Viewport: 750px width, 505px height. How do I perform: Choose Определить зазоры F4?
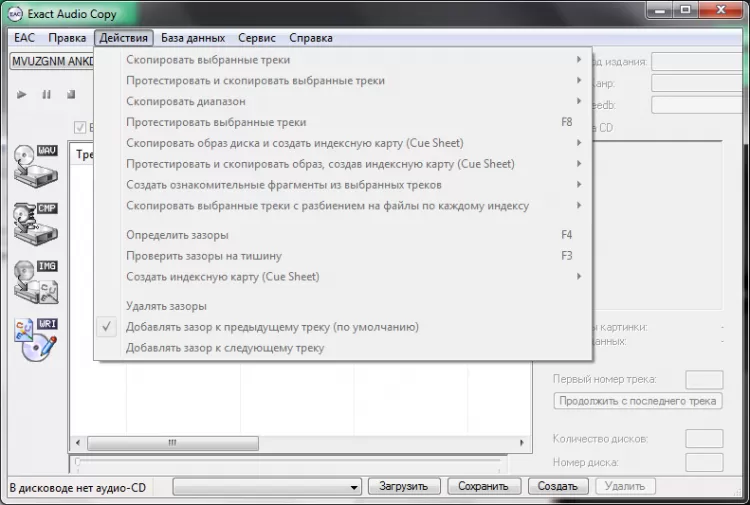point(343,235)
